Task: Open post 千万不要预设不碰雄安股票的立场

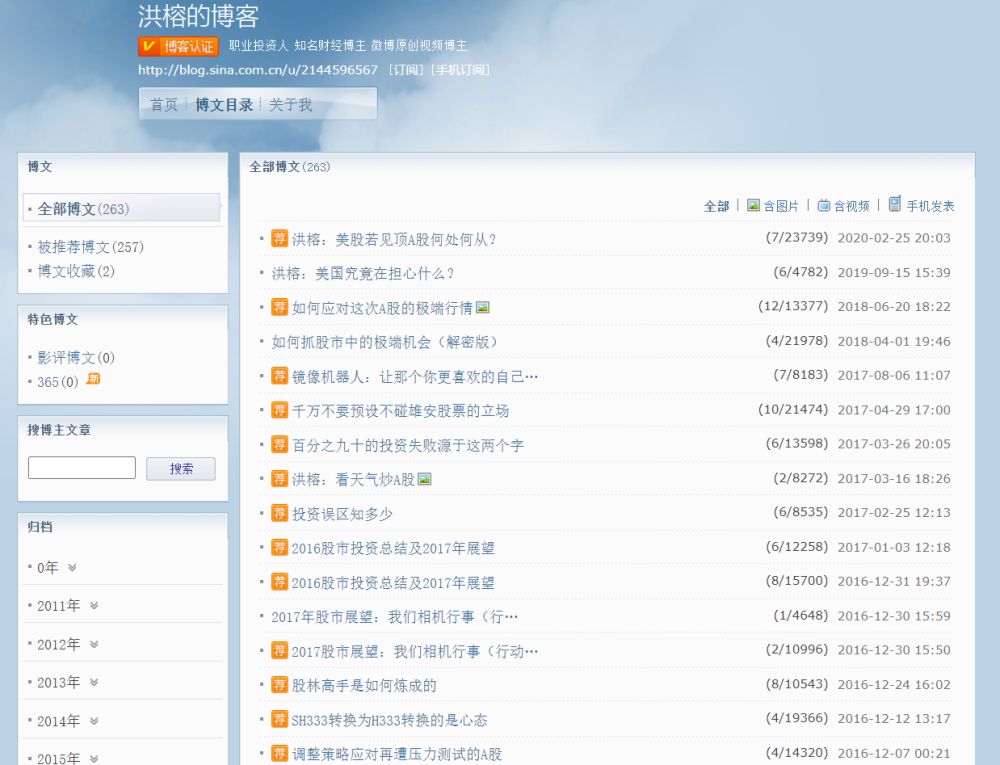Action: click(x=401, y=411)
